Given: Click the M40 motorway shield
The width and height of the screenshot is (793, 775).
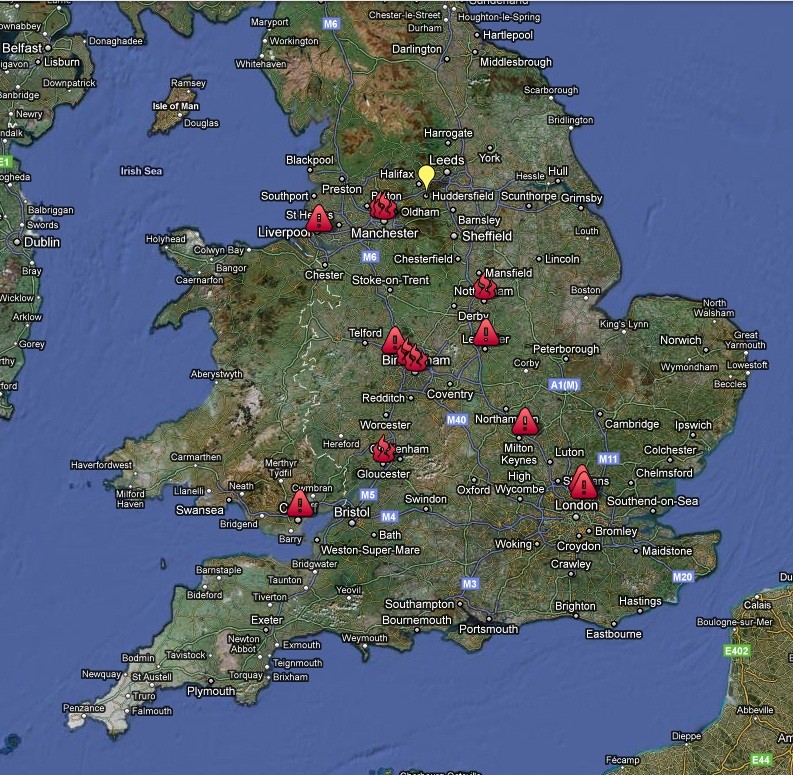Looking at the screenshot, I should pyautogui.click(x=458, y=419).
